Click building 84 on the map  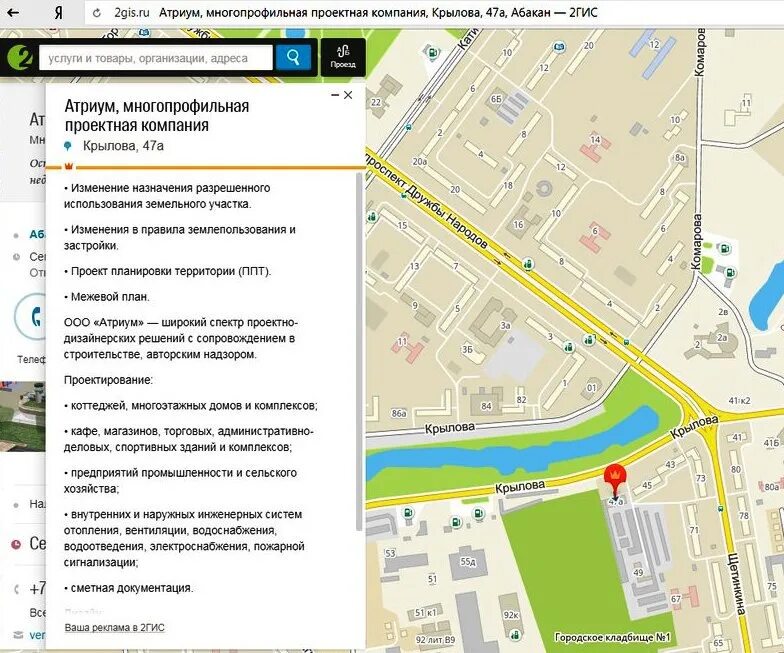(486, 406)
